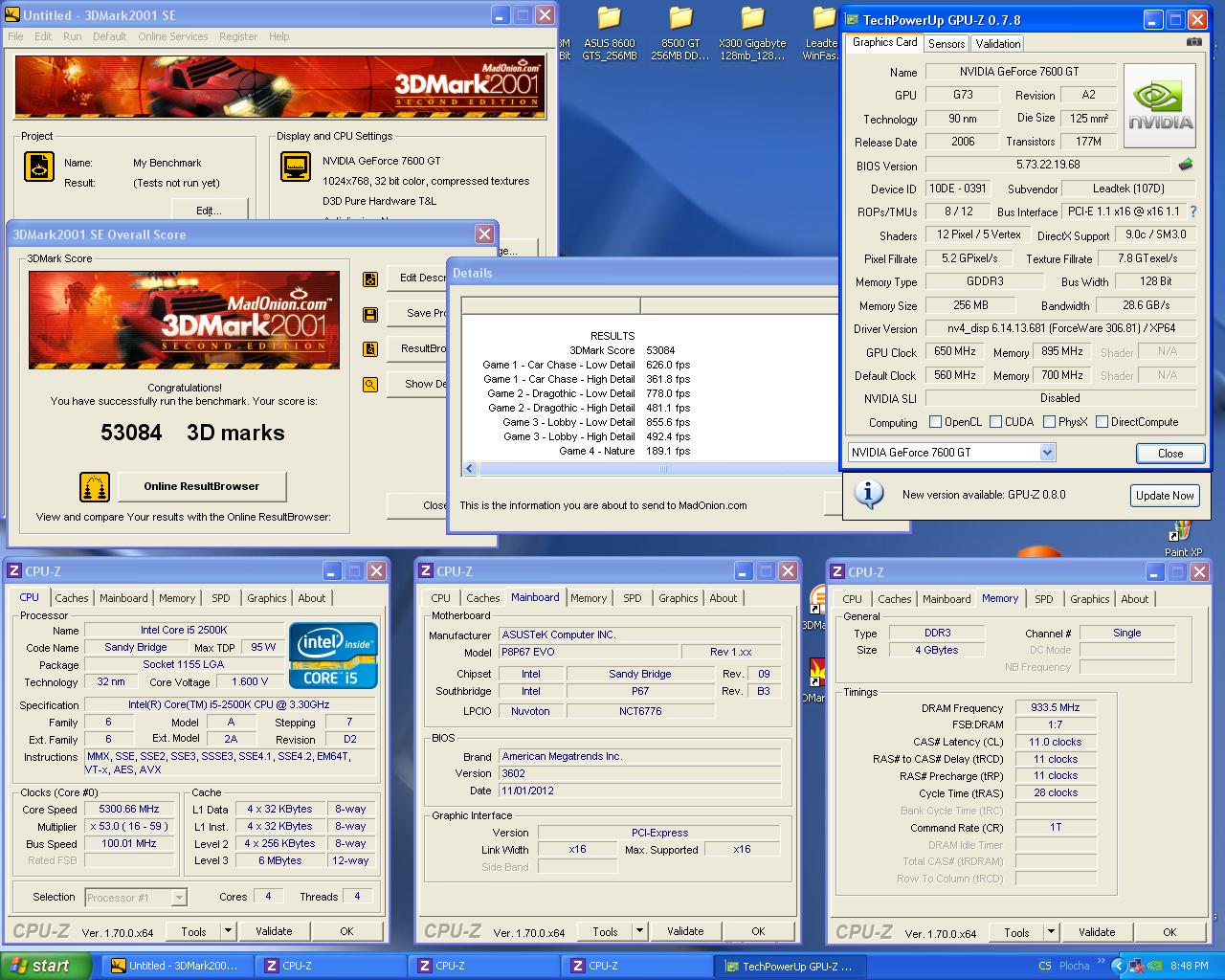Click the Intel Core i5 logo in CPU-Z
1225x980 pixels.
[334, 657]
